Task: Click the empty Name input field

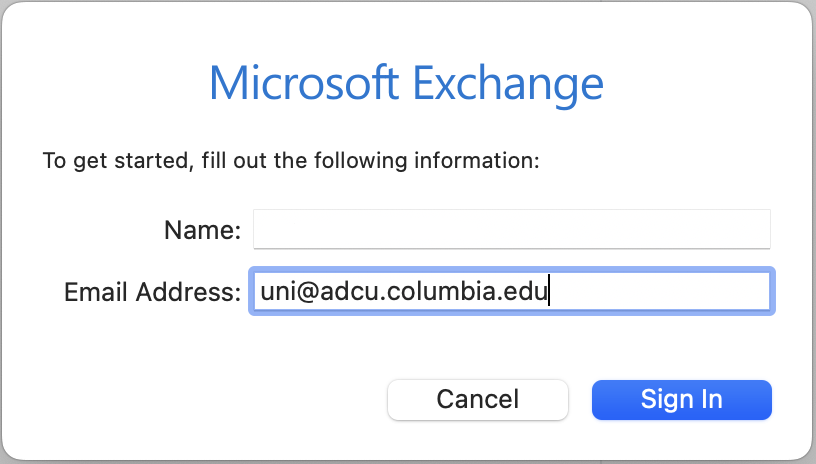Action: pyautogui.click(x=512, y=229)
